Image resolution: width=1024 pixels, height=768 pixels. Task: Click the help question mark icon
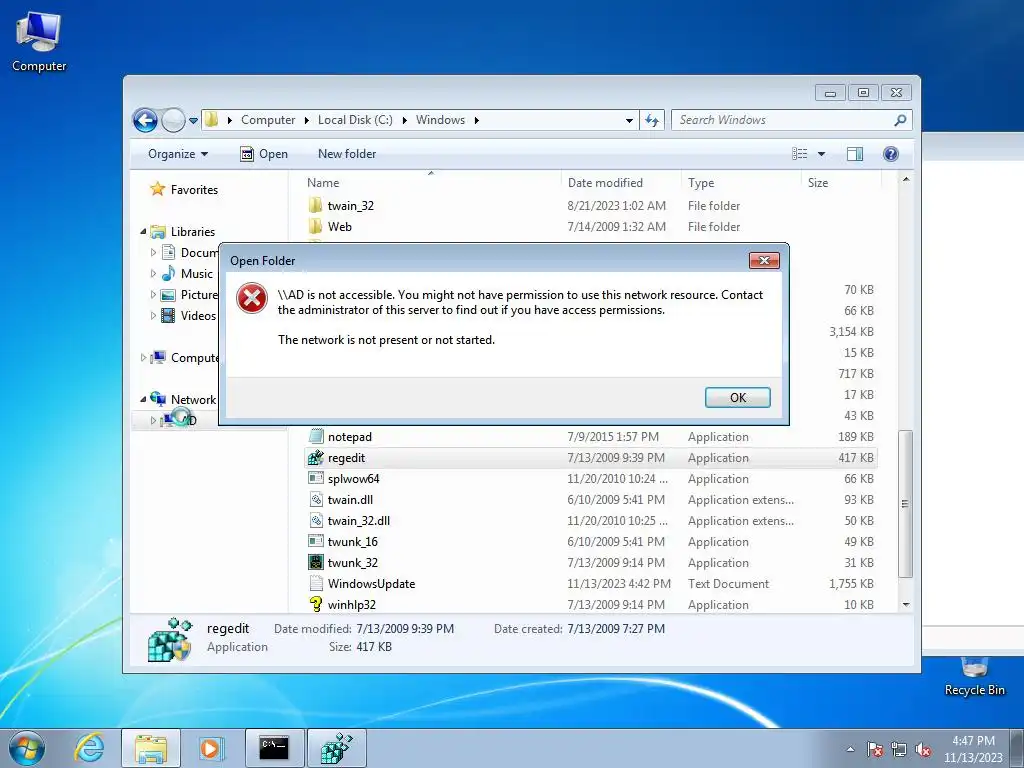[x=890, y=154]
